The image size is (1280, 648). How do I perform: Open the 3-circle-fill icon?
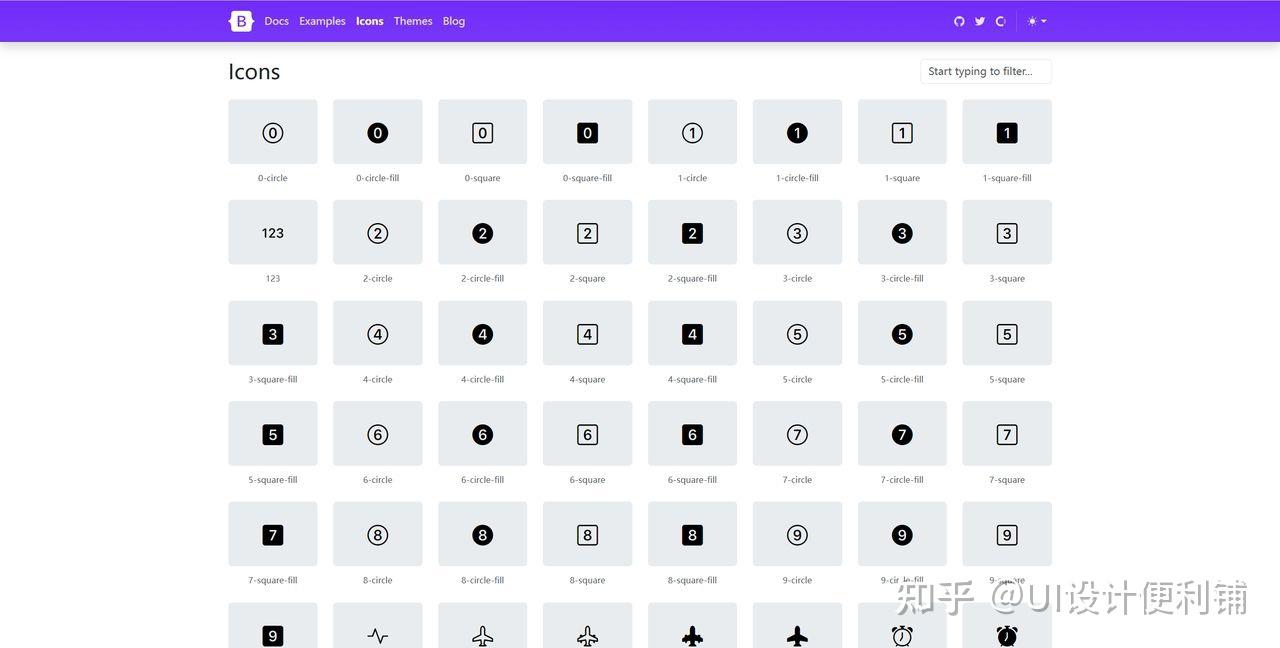(x=902, y=232)
